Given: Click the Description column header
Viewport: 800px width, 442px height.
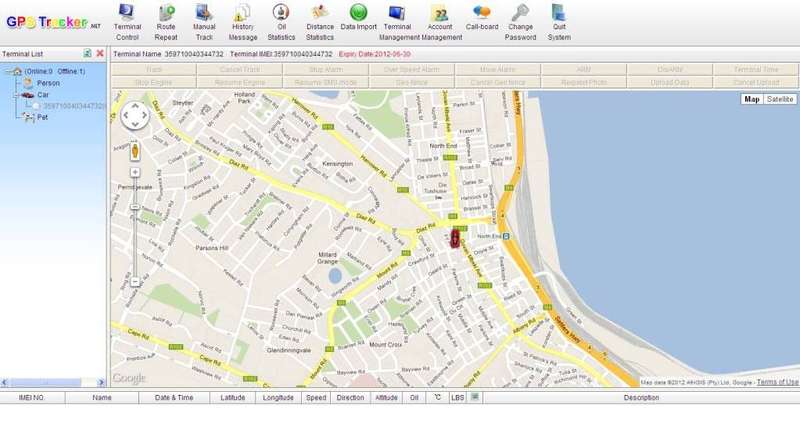Looking at the screenshot, I should coord(641,398).
